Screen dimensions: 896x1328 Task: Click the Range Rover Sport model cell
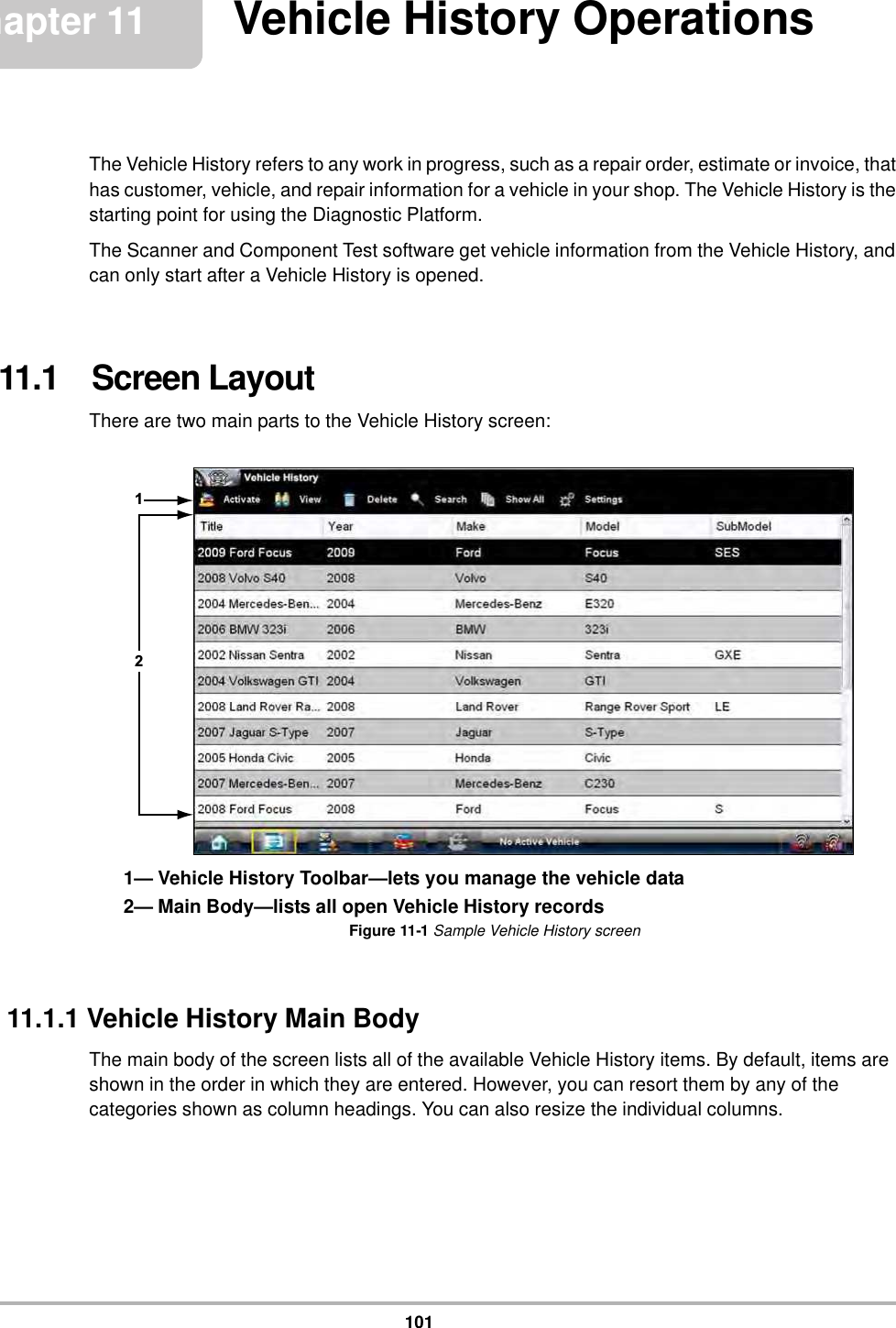tap(638, 707)
